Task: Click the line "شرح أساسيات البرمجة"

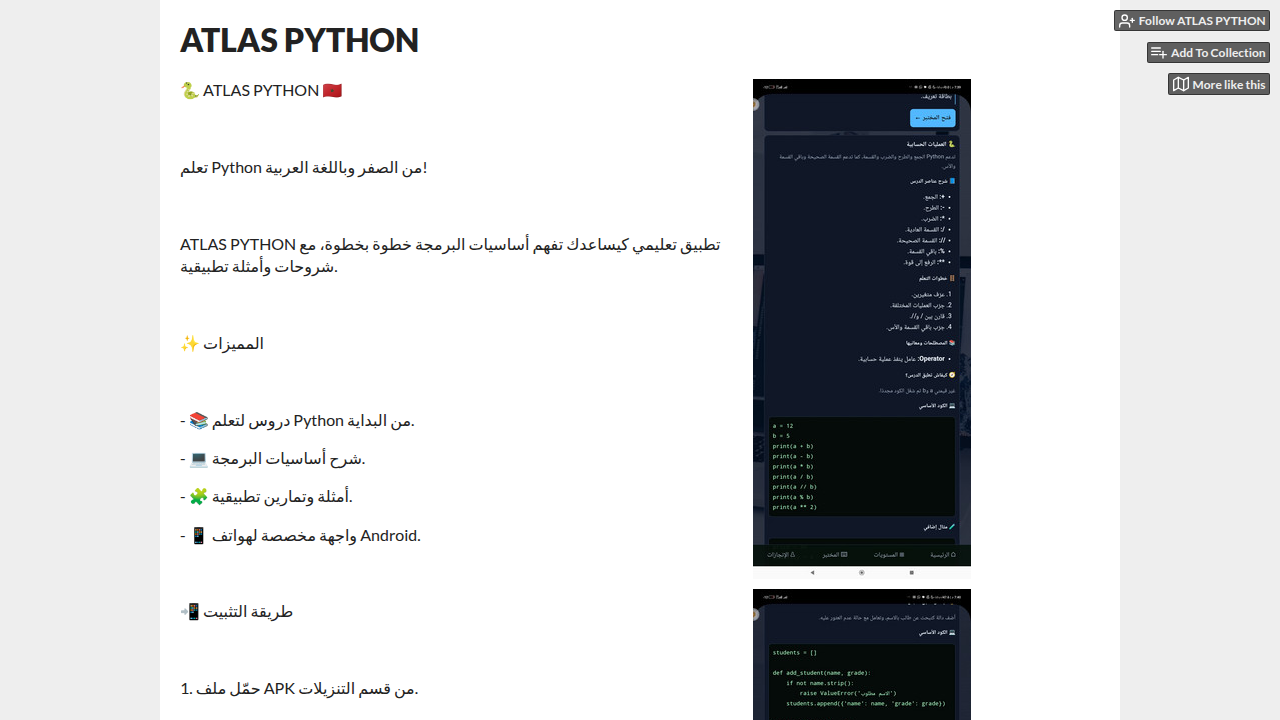Action: click(273, 459)
